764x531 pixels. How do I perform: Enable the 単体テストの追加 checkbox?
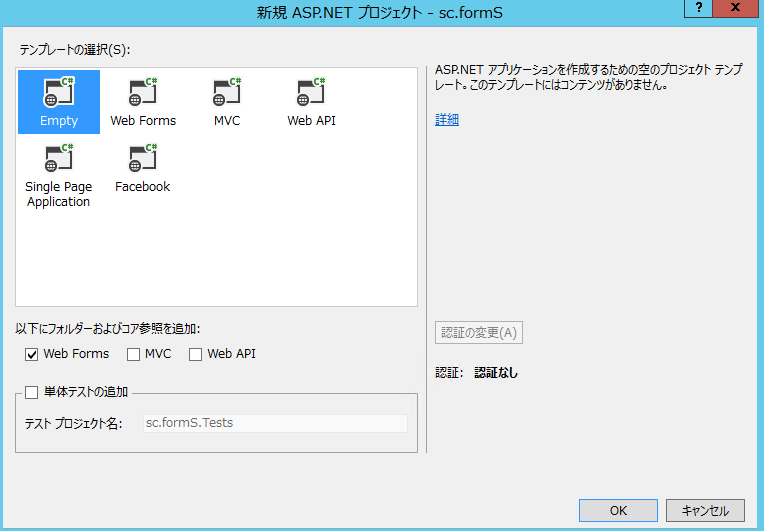click(32, 392)
